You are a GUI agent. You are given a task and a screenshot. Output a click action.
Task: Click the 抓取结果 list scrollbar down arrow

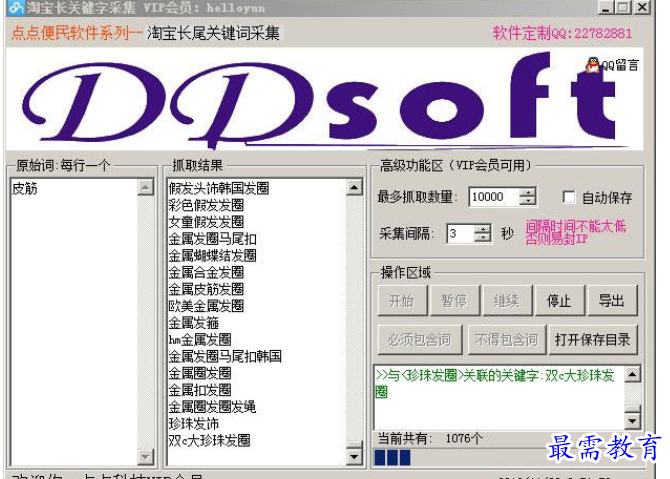pyautogui.click(x=354, y=457)
